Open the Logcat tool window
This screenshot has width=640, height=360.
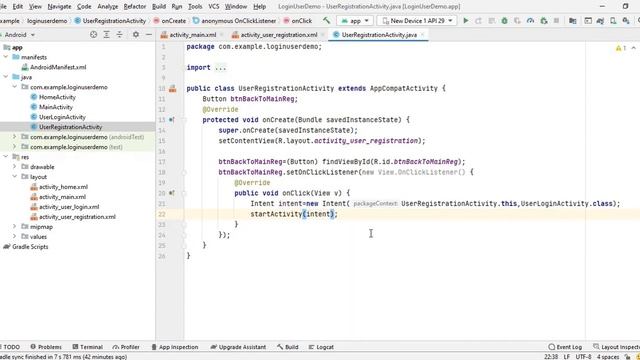321,347
